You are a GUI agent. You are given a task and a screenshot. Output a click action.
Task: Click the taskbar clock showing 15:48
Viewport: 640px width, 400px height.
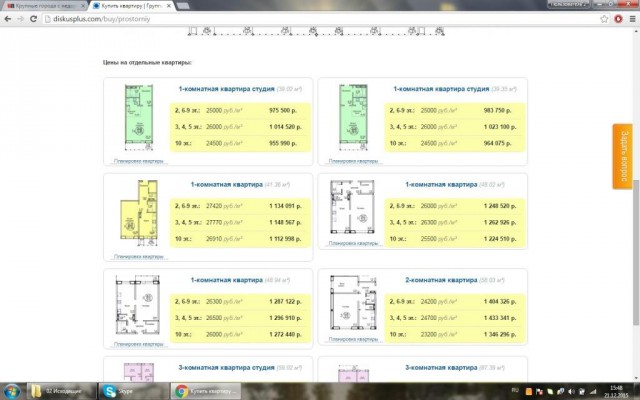(x=616, y=391)
